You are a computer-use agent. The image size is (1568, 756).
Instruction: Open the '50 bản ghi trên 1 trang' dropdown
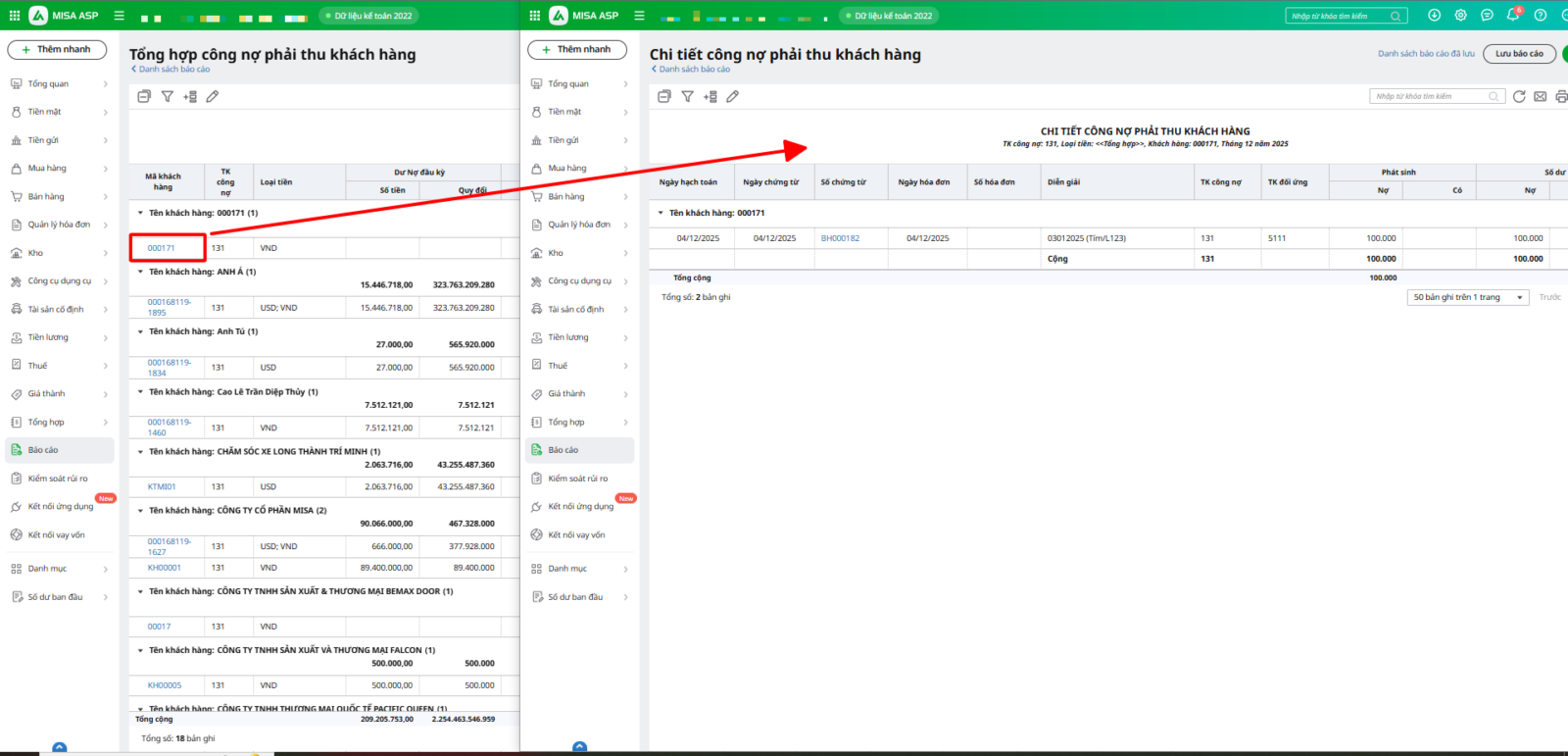(x=1467, y=297)
